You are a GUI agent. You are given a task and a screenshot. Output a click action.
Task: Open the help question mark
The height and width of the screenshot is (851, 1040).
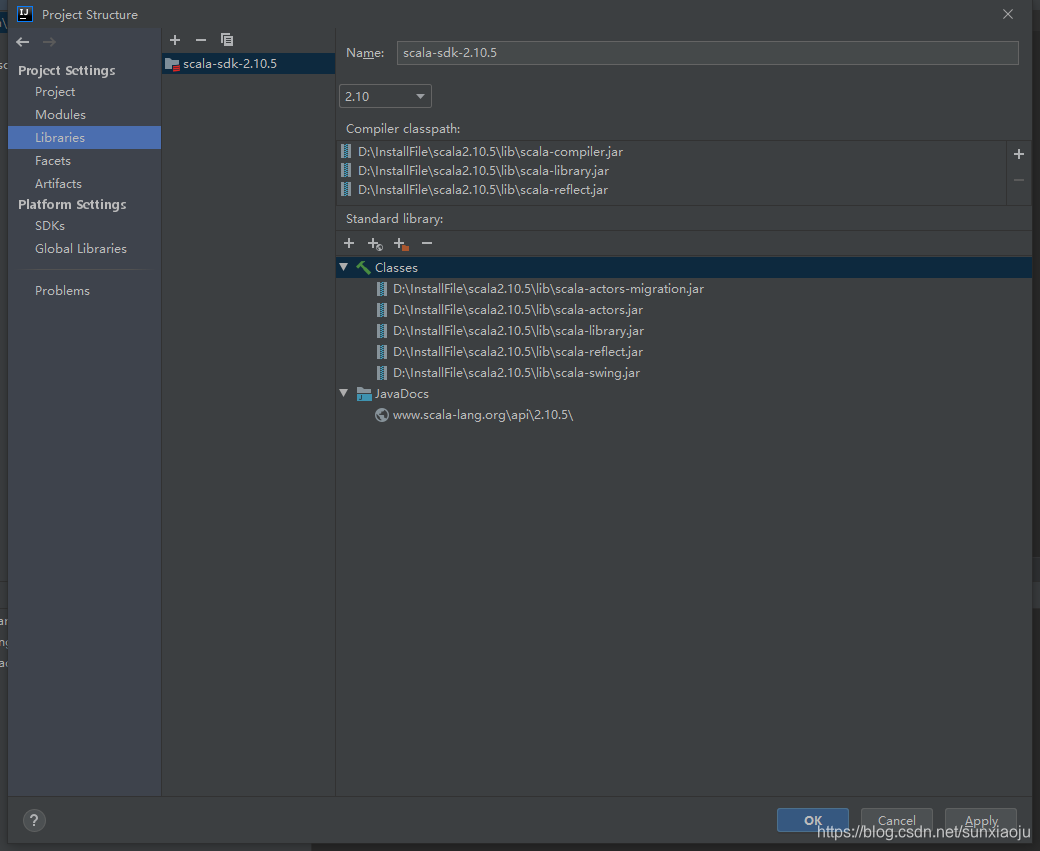tap(34, 820)
